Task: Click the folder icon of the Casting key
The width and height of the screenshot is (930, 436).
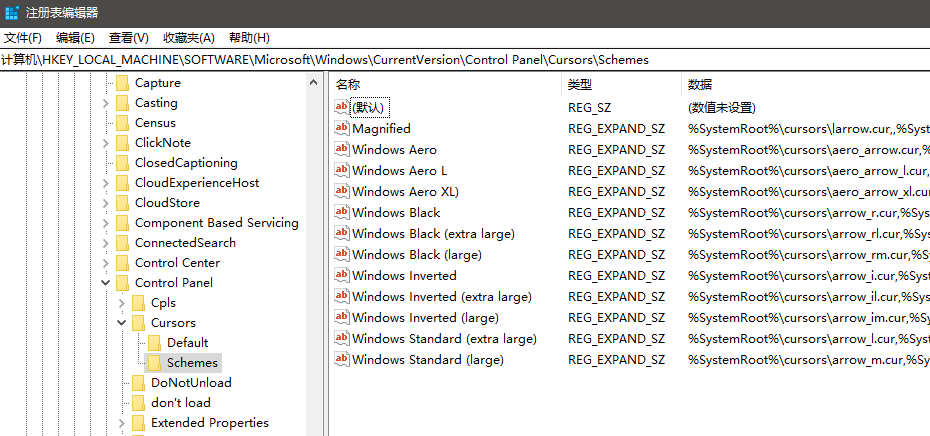Action: point(122,103)
